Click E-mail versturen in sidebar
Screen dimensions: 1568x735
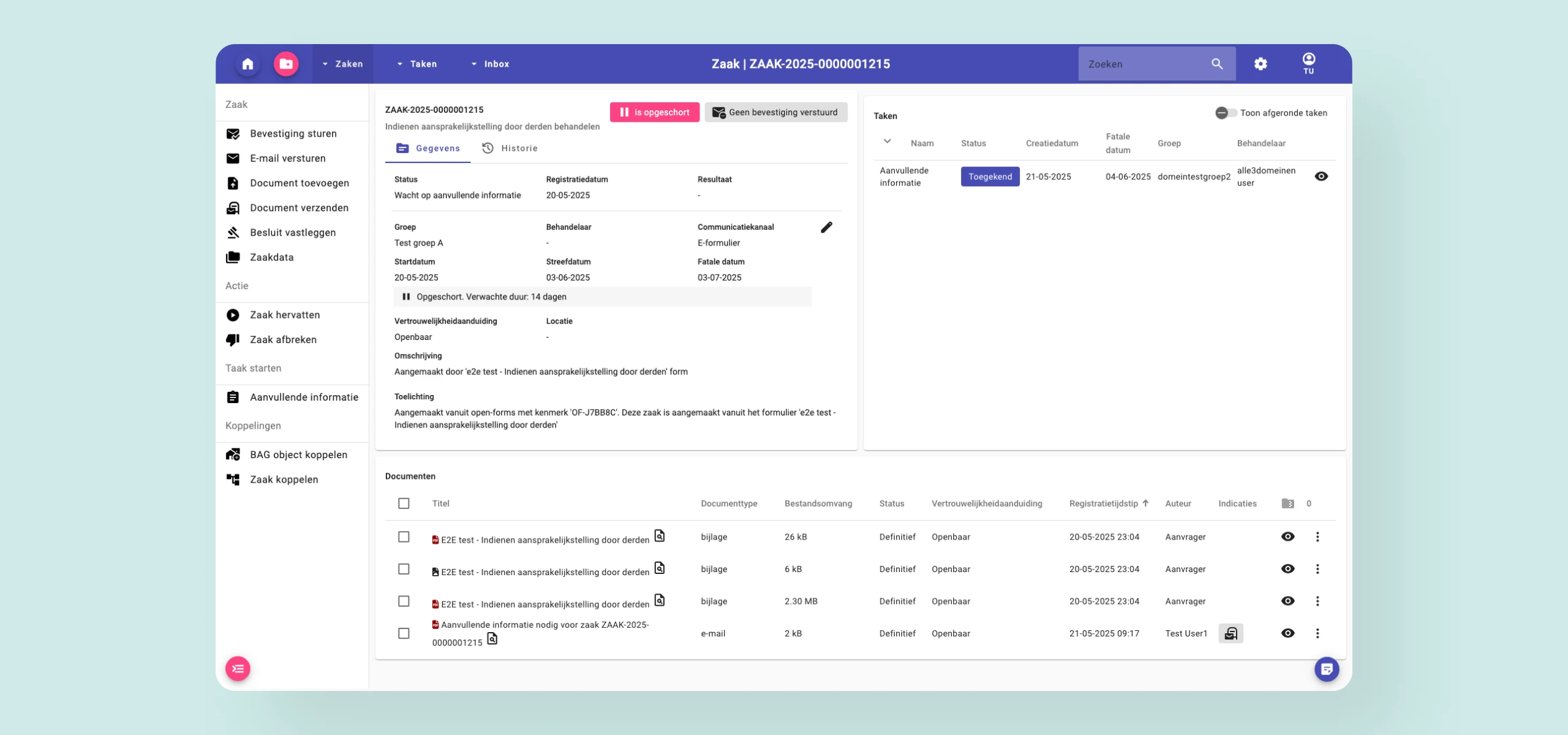point(292,158)
